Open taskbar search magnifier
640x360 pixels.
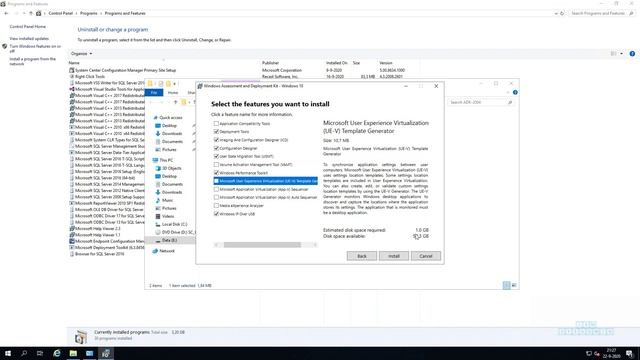coord(24,353)
